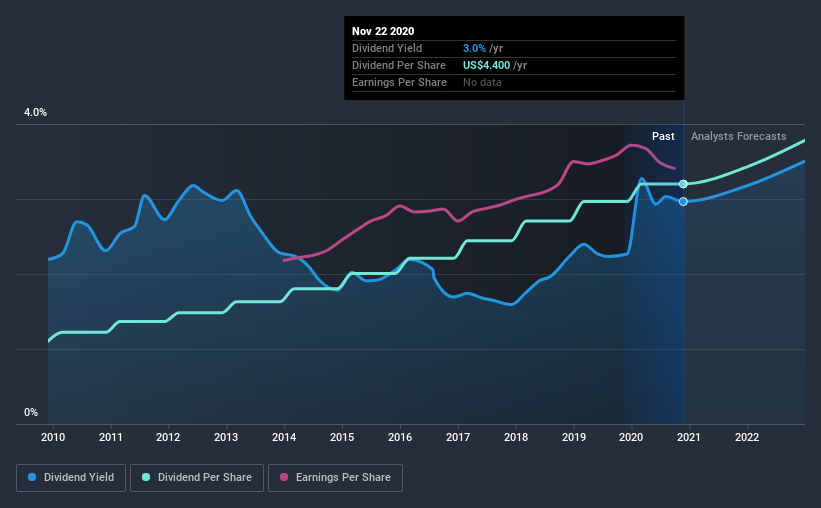
Task: Click the pink Earnings Per Share legend dot
Action: [284, 477]
